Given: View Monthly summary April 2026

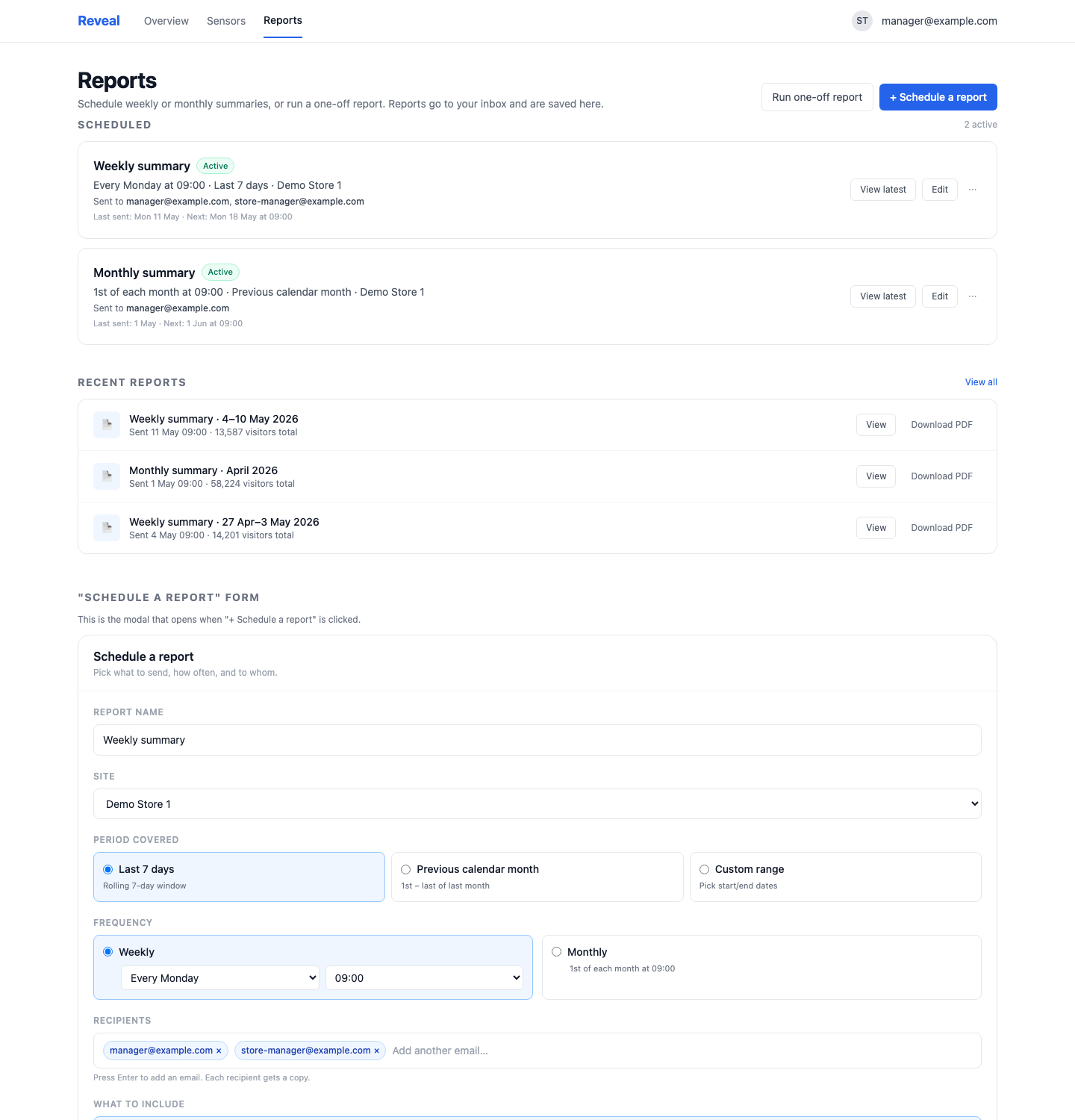Looking at the screenshot, I should 876,476.
